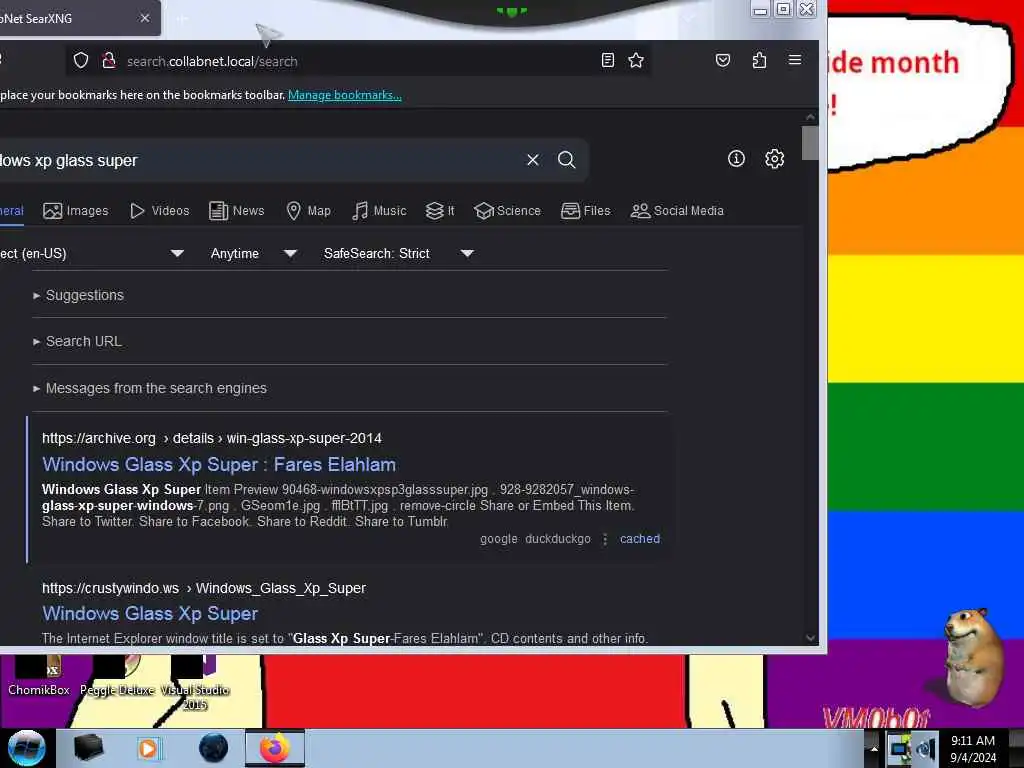The image size is (1024, 768).
Task: Open the Anytime time range dropdown
Action: click(x=253, y=253)
